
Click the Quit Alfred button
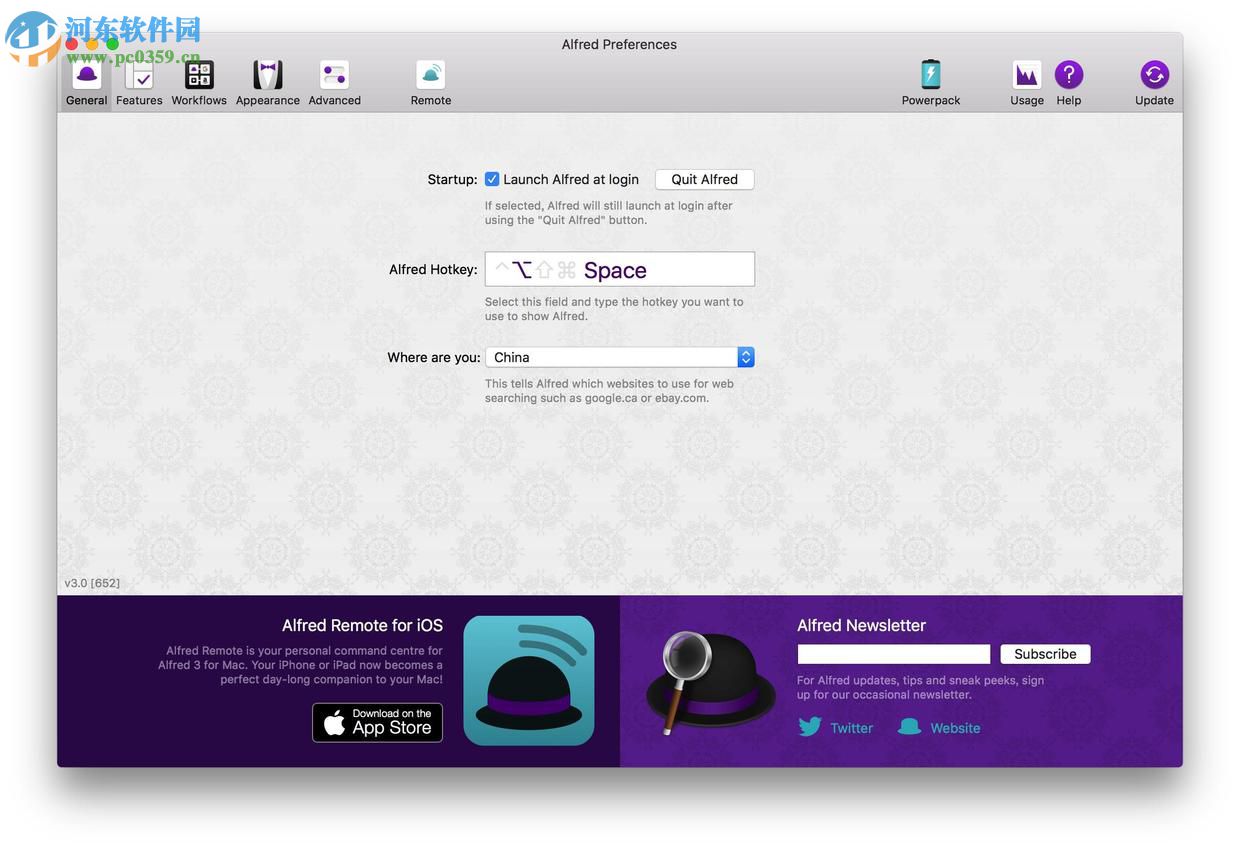tap(705, 179)
